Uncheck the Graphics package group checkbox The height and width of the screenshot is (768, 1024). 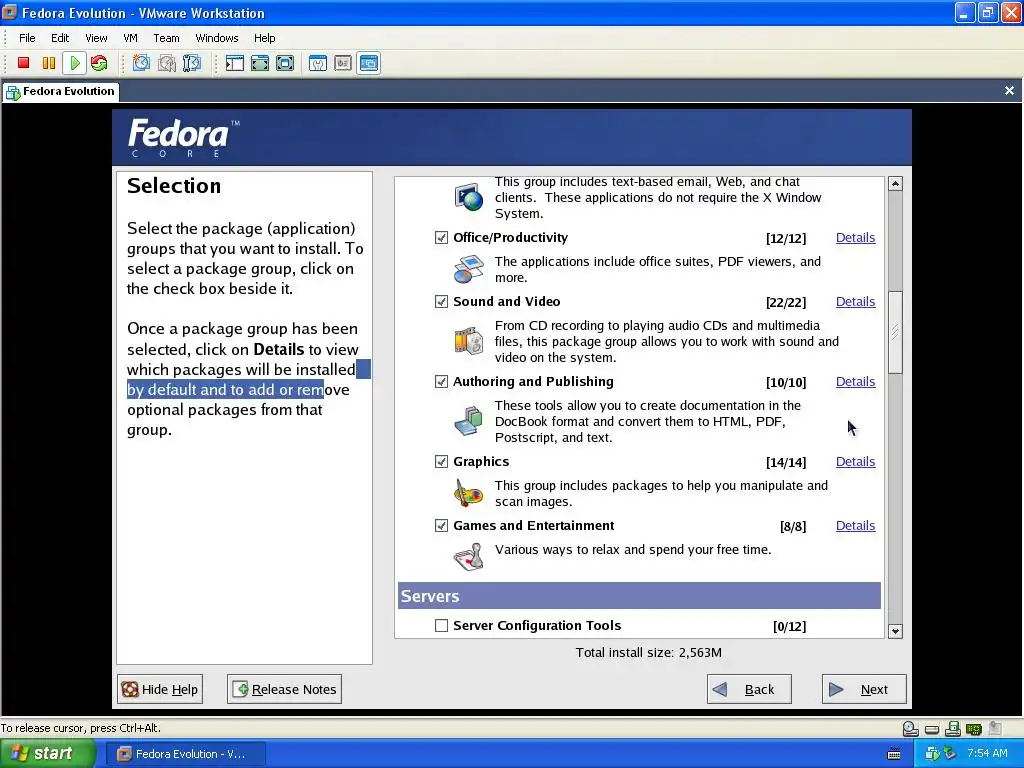(441, 462)
